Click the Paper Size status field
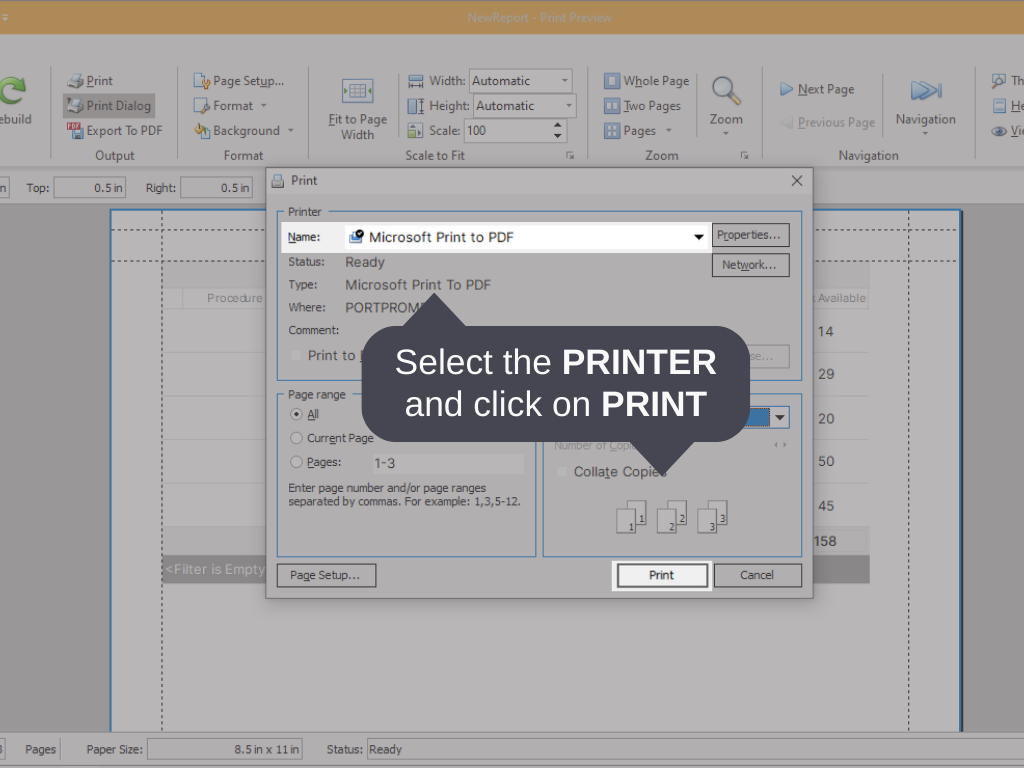This screenshot has width=1024, height=768. [x=225, y=750]
